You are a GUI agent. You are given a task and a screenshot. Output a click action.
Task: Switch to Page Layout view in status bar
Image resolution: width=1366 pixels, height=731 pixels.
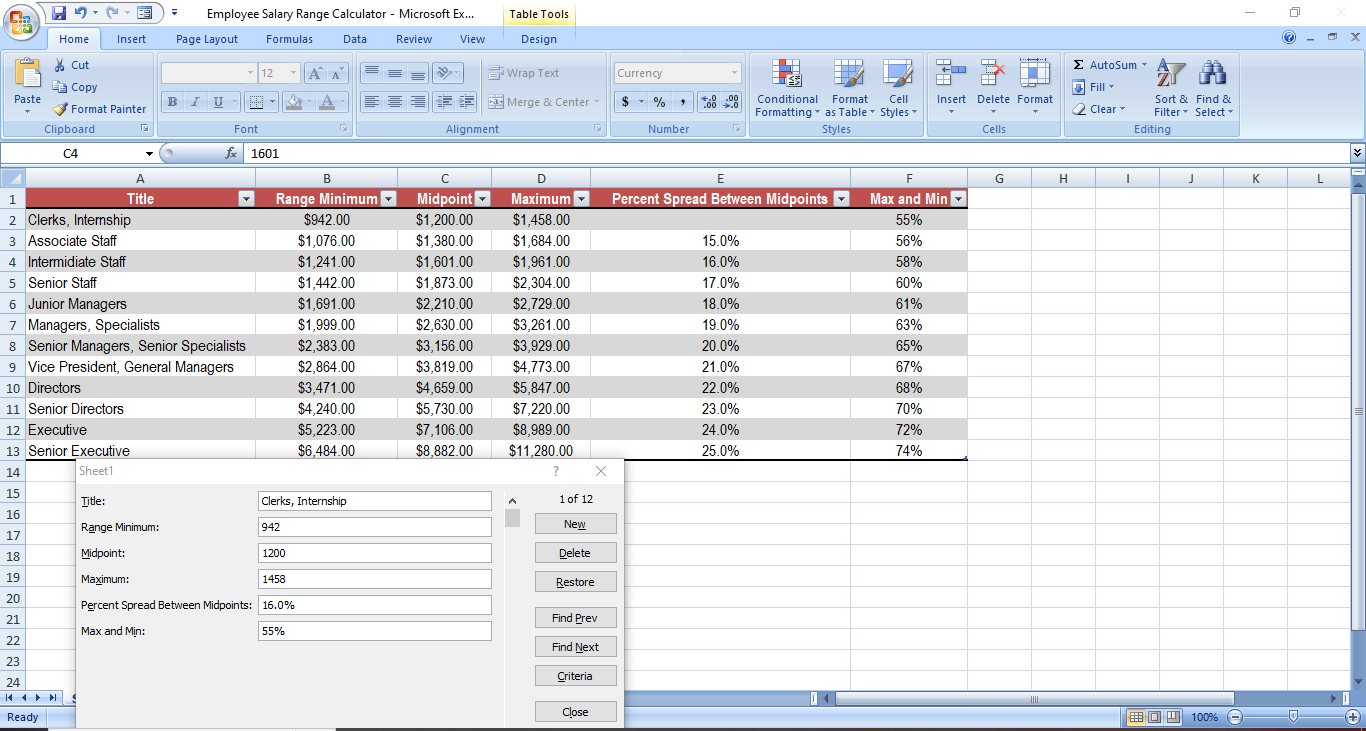1154,717
